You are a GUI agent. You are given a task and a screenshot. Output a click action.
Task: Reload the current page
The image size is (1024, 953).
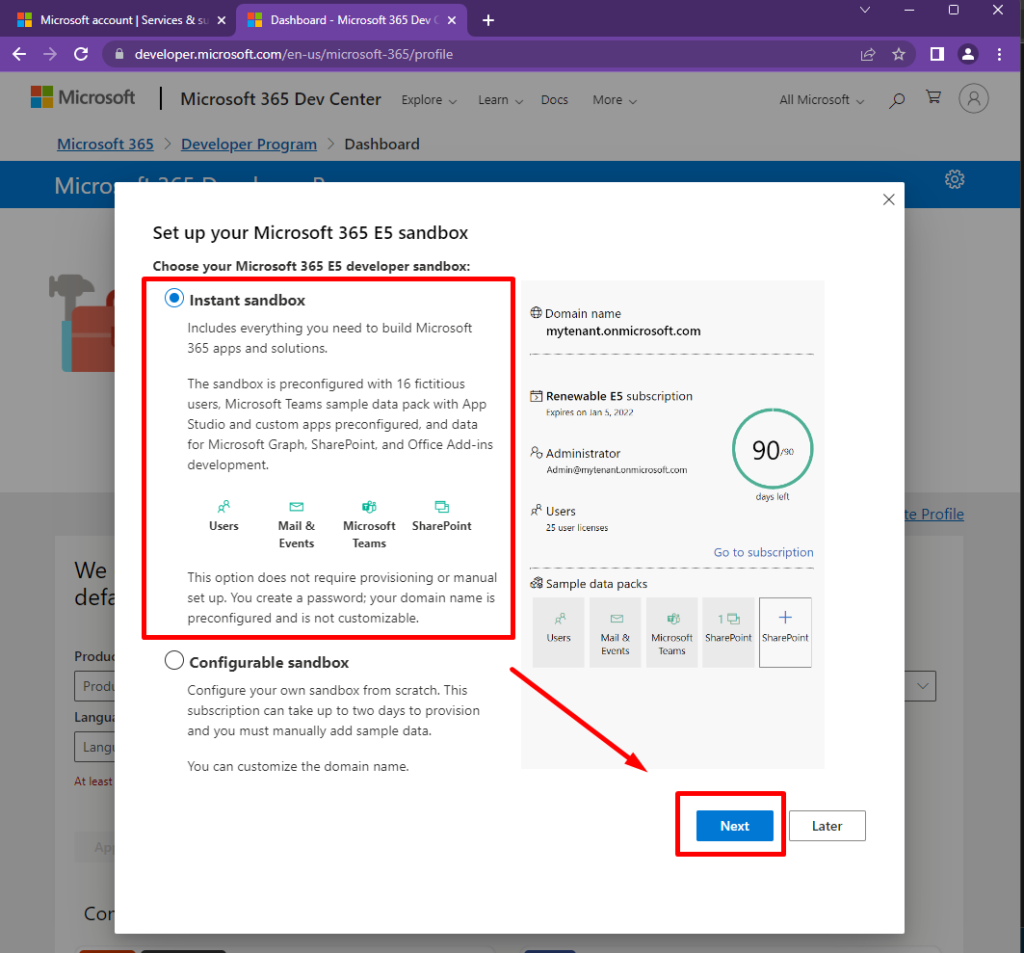81,54
